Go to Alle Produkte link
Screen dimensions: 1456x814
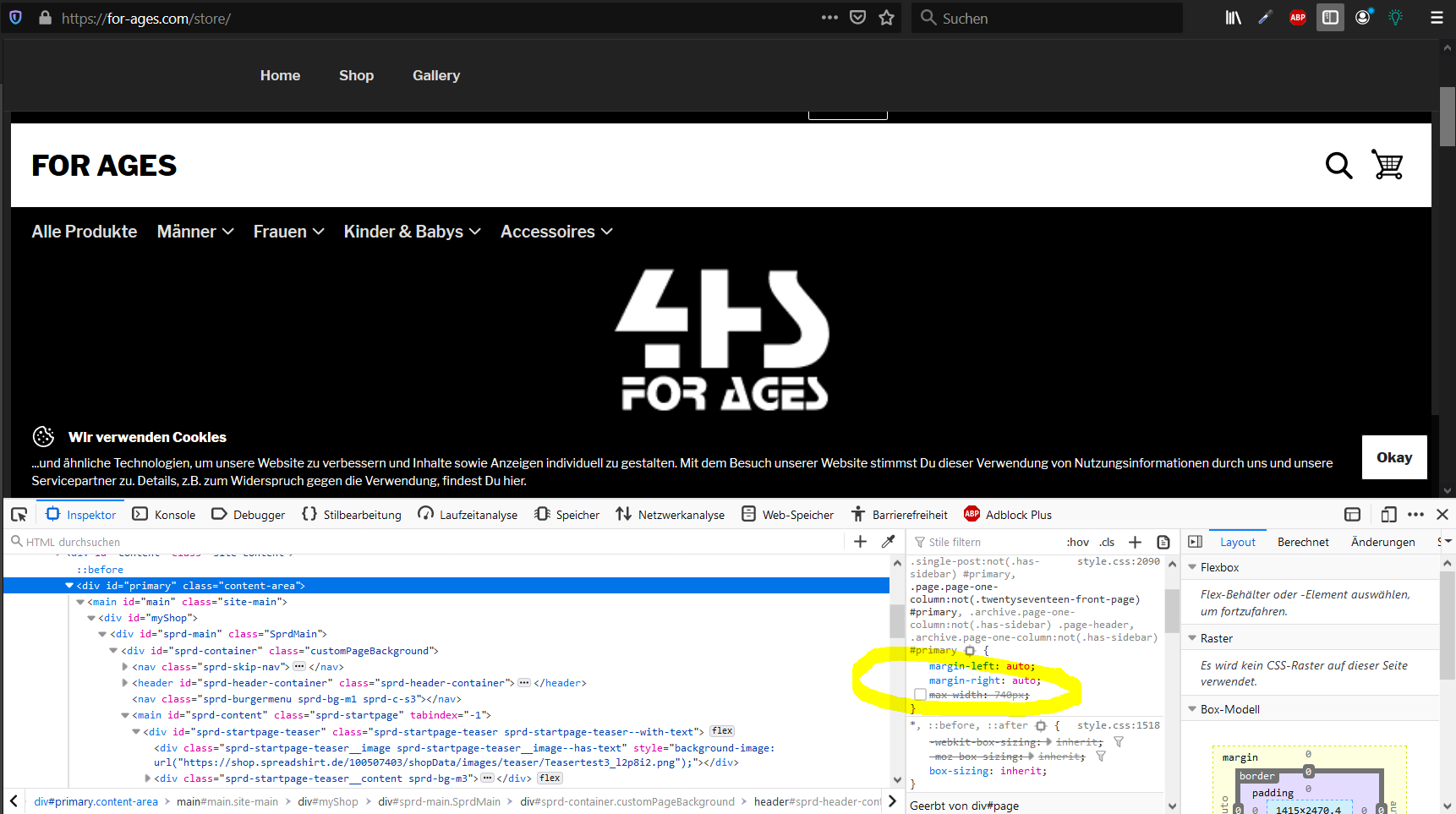click(84, 232)
